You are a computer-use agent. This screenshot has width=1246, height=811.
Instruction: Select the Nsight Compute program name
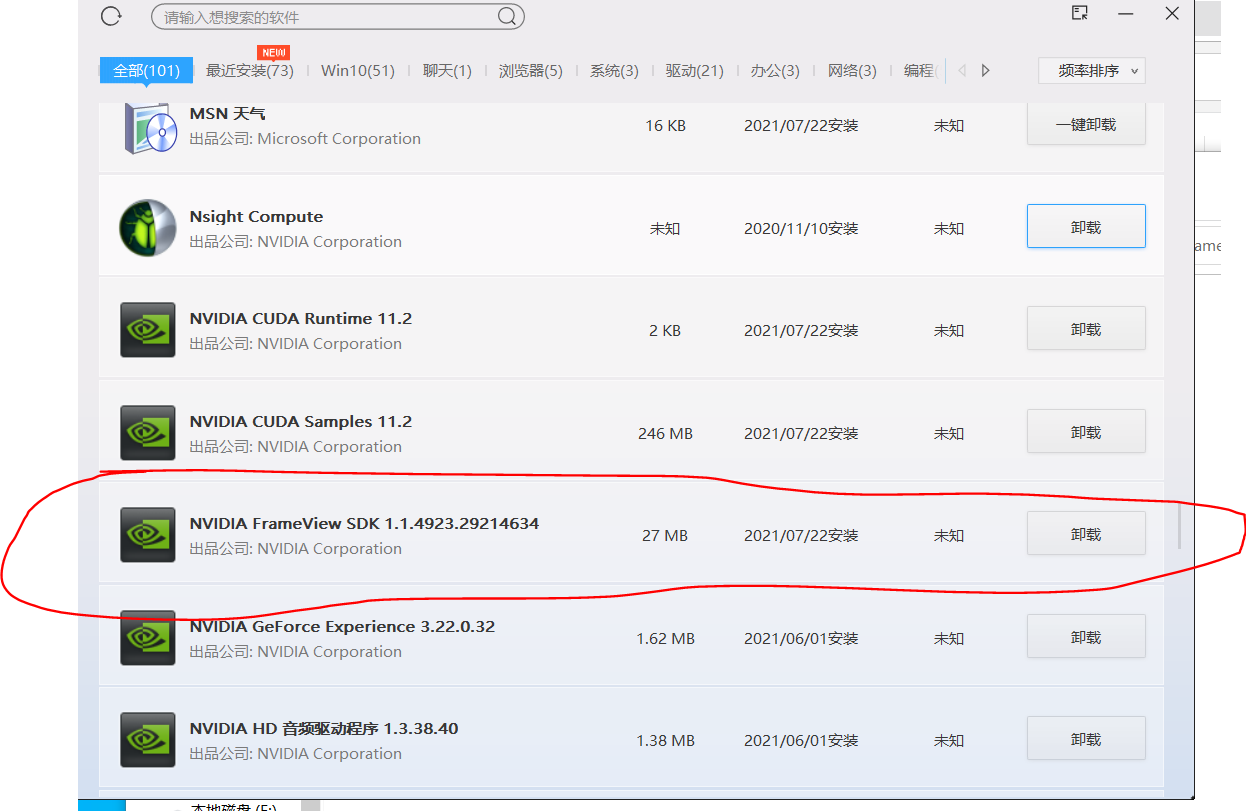point(256,217)
